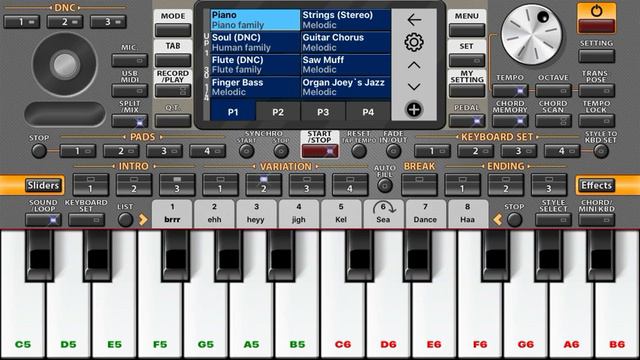Select KEYBOARD SET button 3
The width and height of the screenshot is (640, 360).
pyautogui.click(x=519, y=151)
